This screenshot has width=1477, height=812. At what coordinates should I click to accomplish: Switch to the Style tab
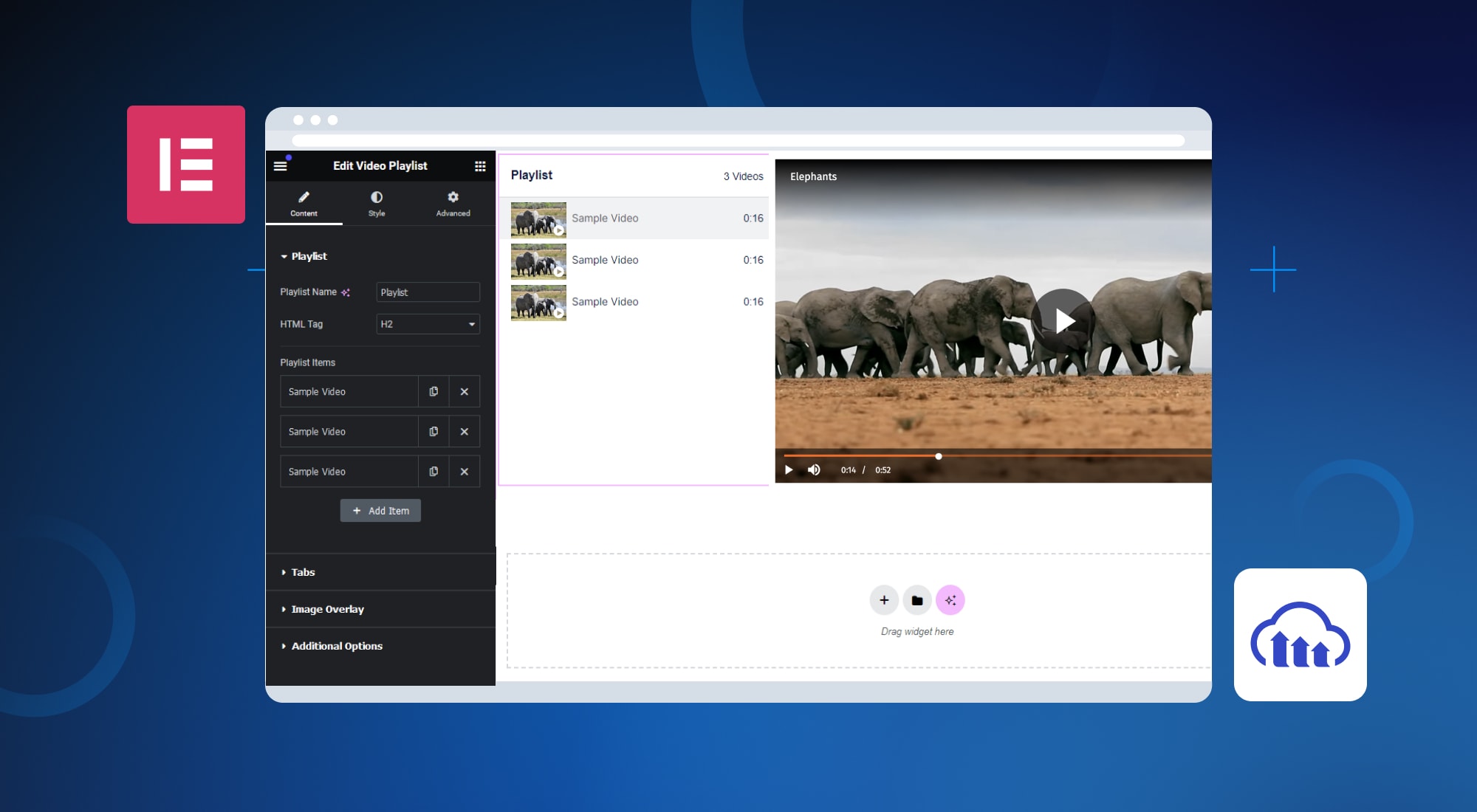377,203
